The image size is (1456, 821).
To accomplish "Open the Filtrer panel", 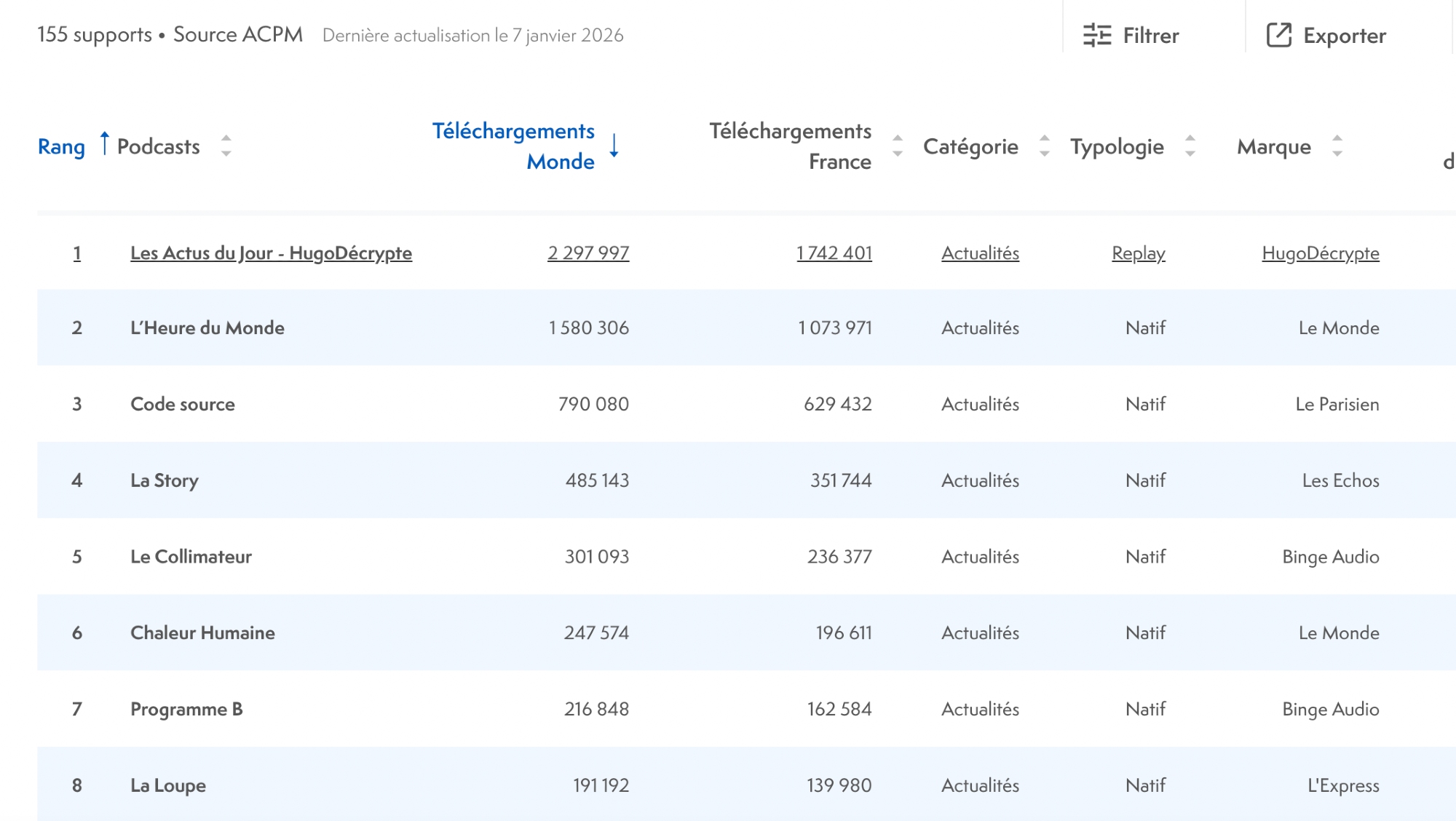I will point(1150,35).
